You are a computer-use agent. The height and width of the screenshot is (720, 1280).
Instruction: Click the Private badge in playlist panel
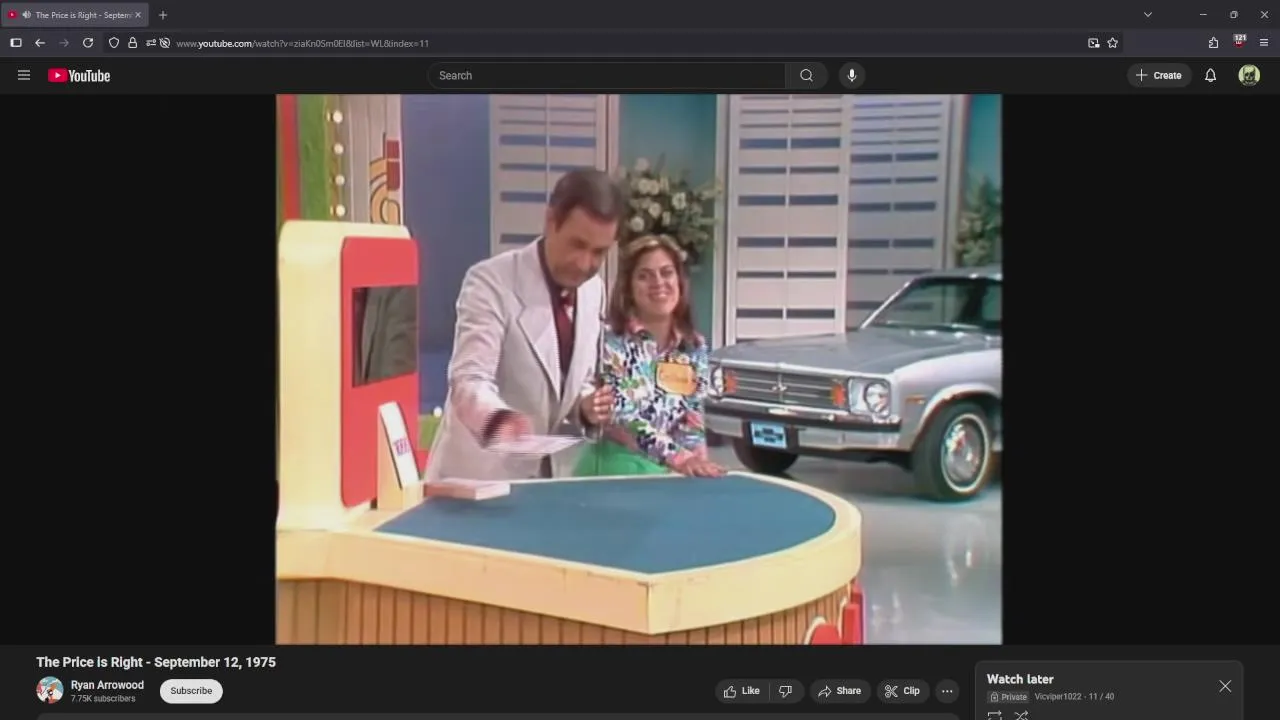[x=1009, y=697]
